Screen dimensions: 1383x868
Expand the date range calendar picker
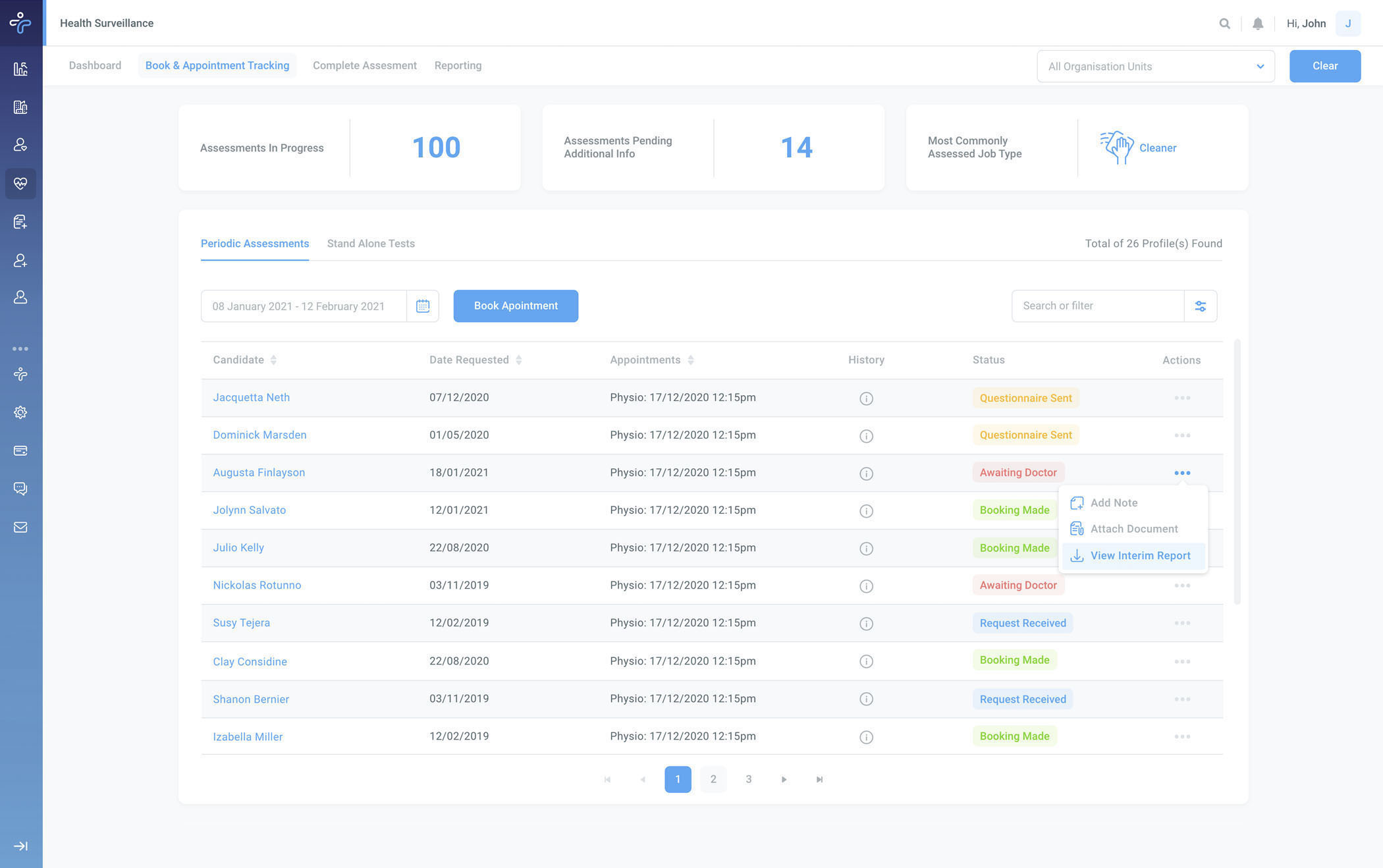tap(423, 306)
